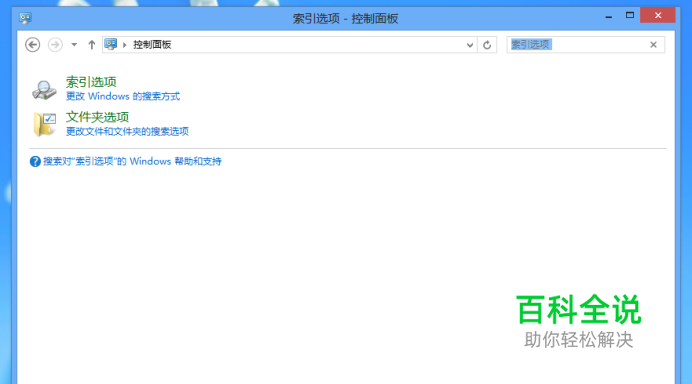Open the 索引选项 magnifier icon
This screenshot has width=692, height=384.
44,89
